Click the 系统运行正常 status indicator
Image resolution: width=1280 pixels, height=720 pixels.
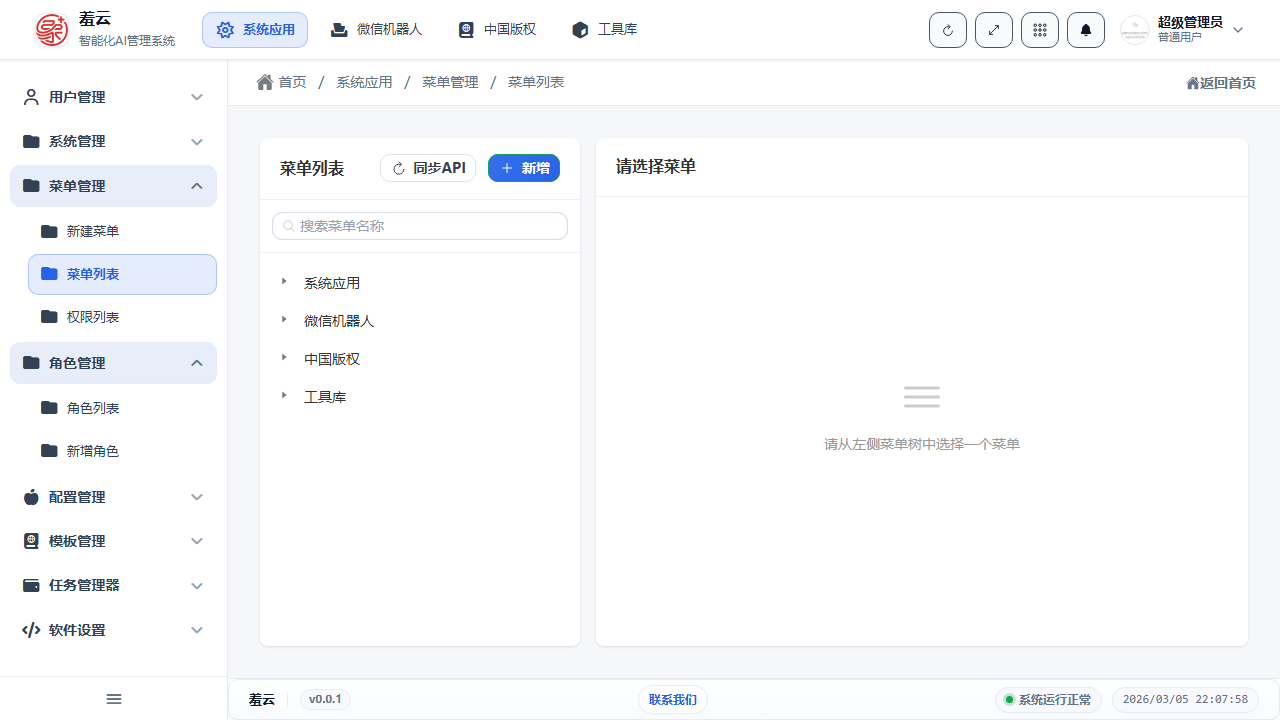point(1049,699)
